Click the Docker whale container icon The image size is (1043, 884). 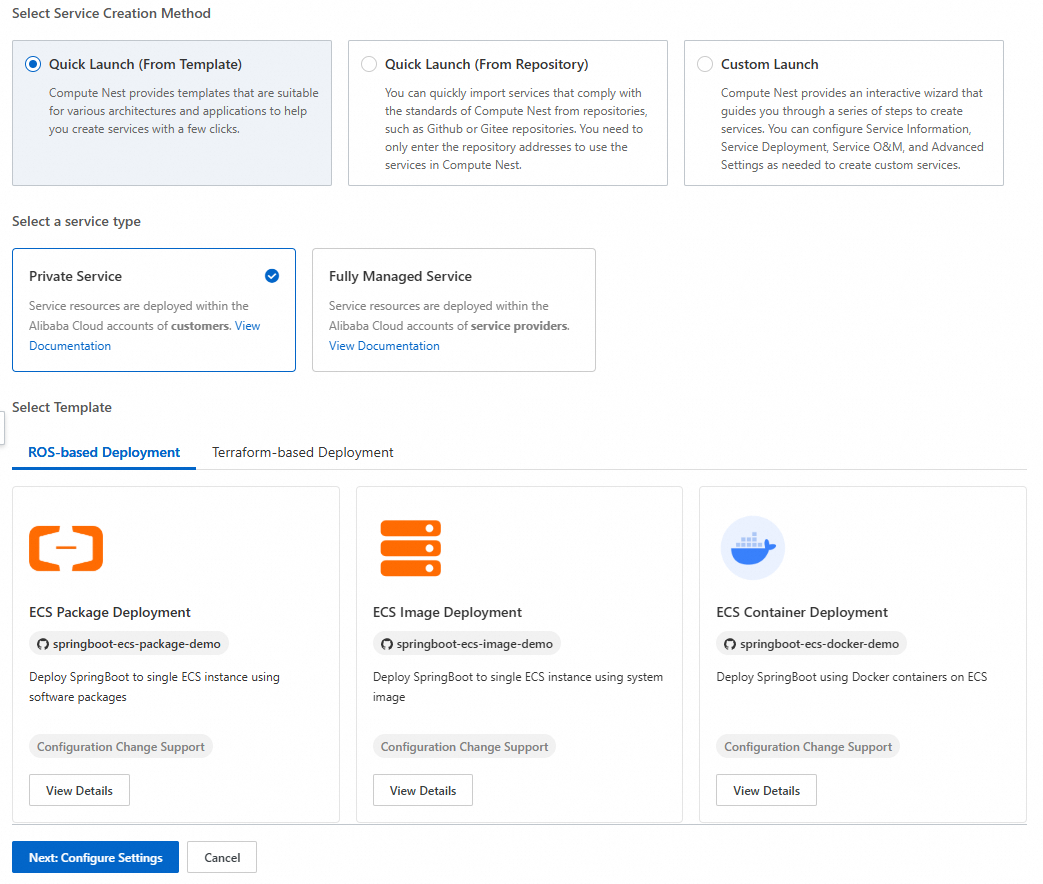(752, 548)
